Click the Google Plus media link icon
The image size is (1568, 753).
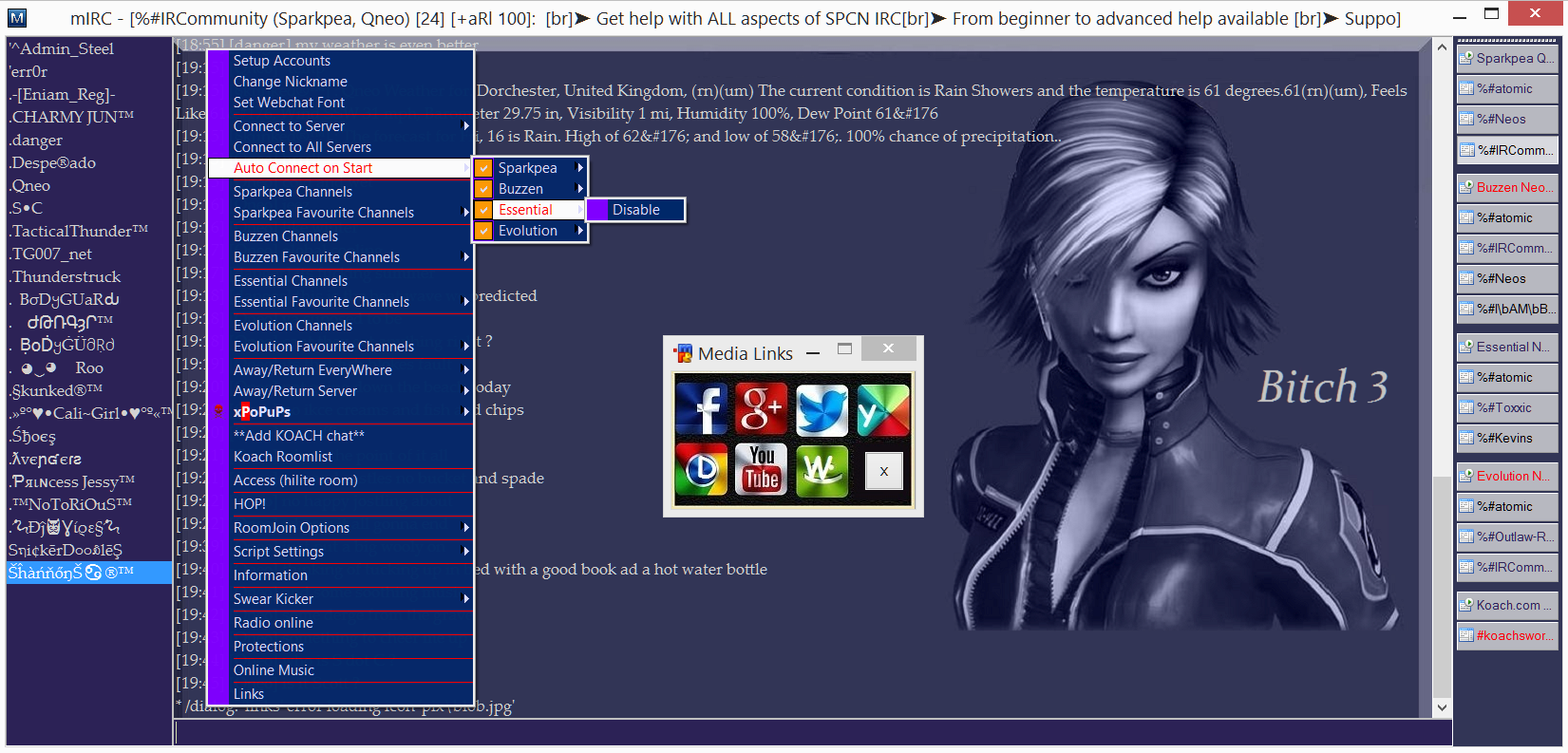coord(762,409)
